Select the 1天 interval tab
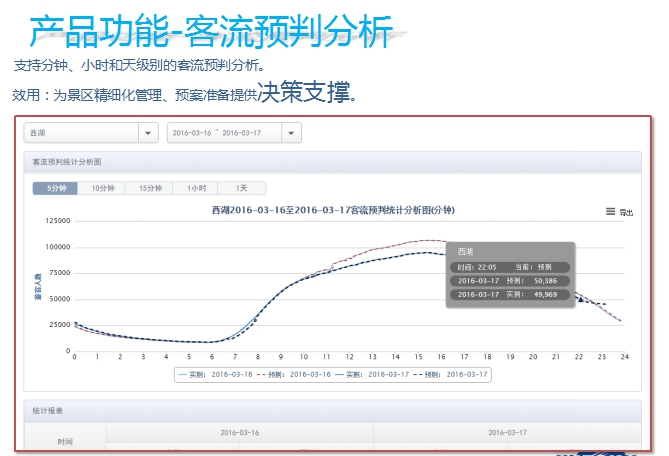The height and width of the screenshot is (456, 669). point(242,188)
